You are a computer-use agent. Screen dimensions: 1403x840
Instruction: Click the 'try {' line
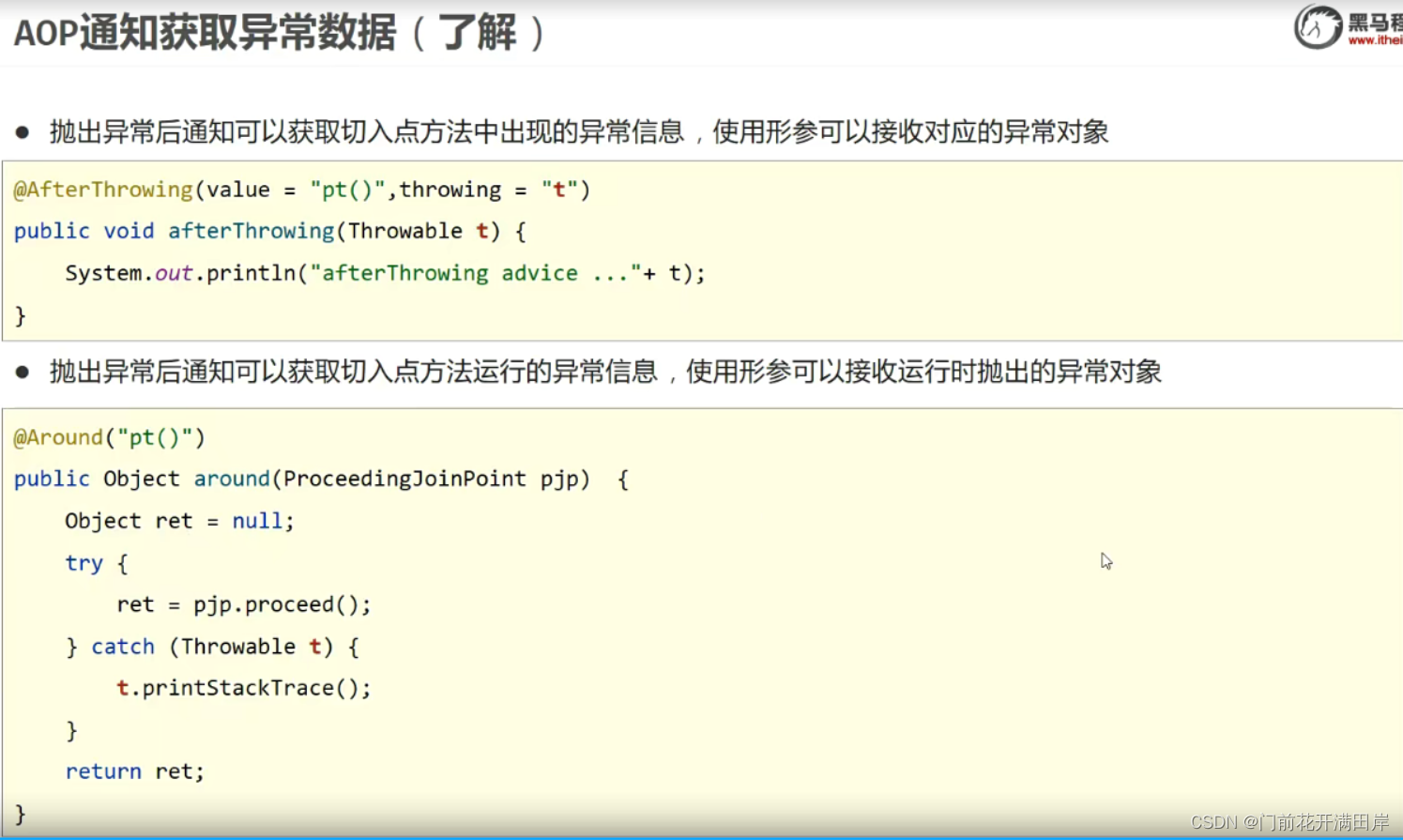pyautogui.click(x=96, y=563)
